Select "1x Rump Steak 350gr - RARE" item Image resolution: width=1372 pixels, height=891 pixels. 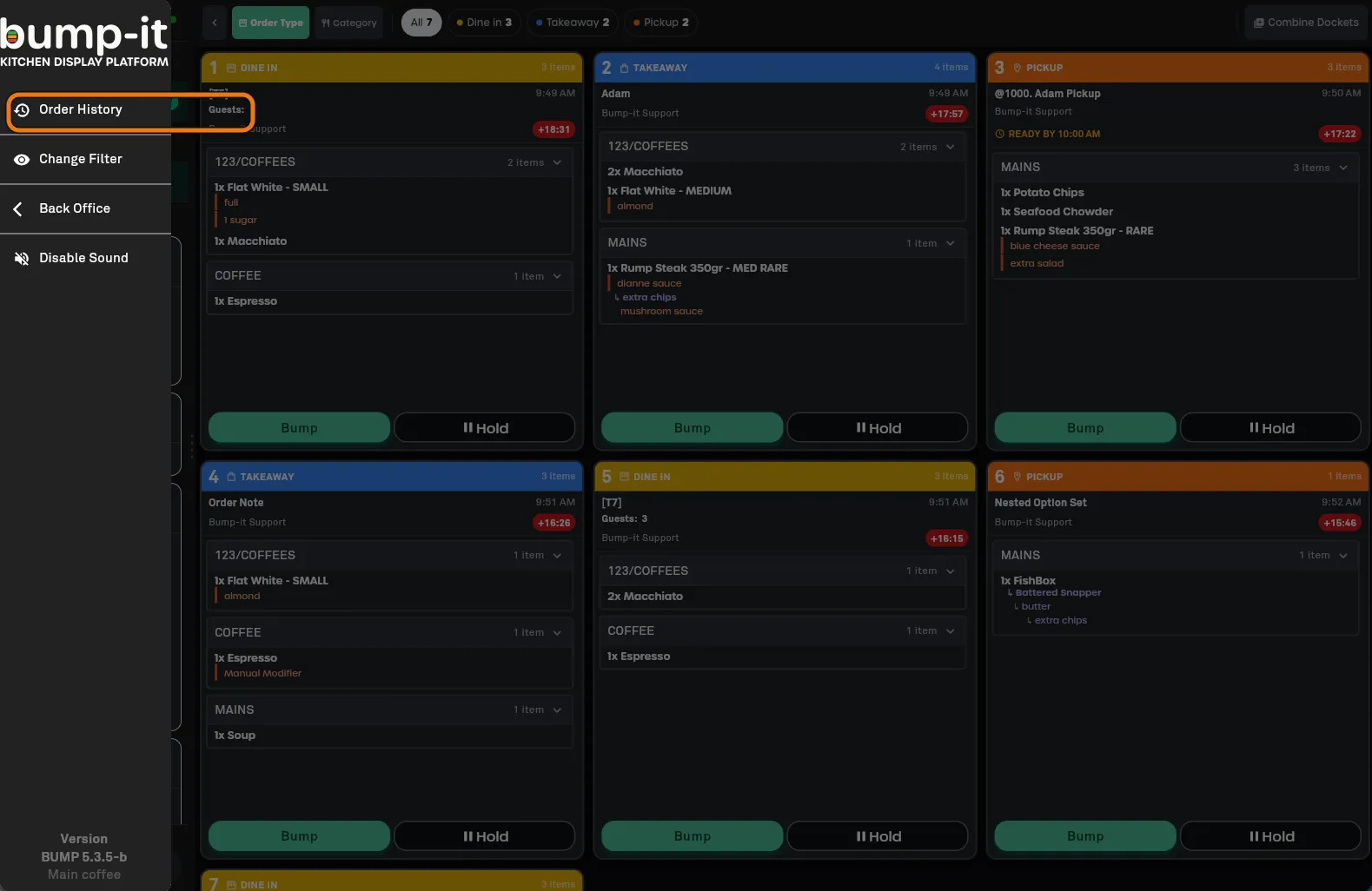[1077, 231]
